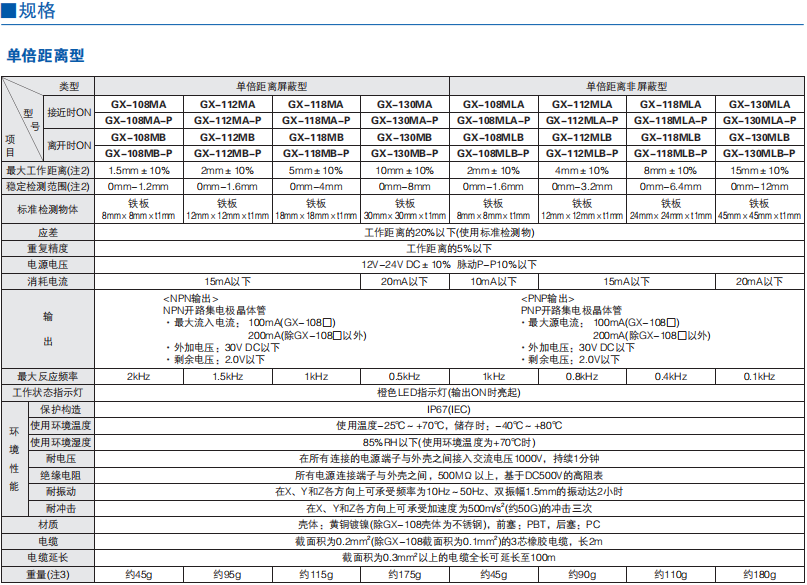
Task: Click the 接近时ON row label
Action: (x=70, y=112)
